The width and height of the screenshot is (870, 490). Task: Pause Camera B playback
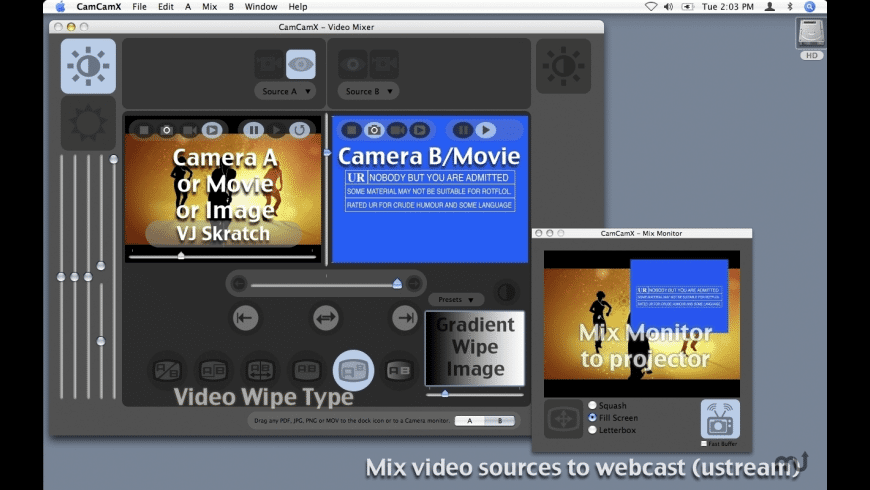click(x=462, y=130)
